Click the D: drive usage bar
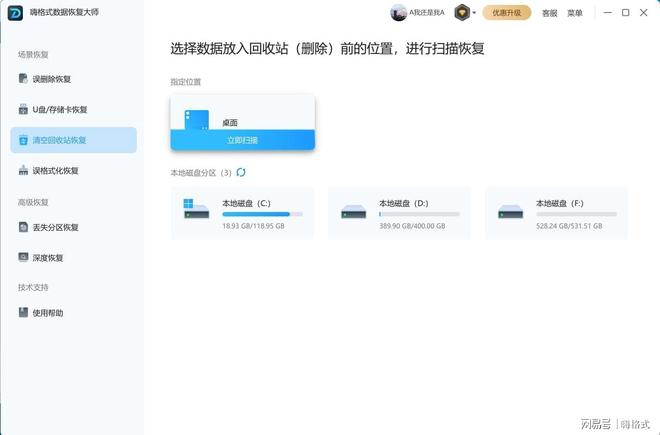 point(419,214)
